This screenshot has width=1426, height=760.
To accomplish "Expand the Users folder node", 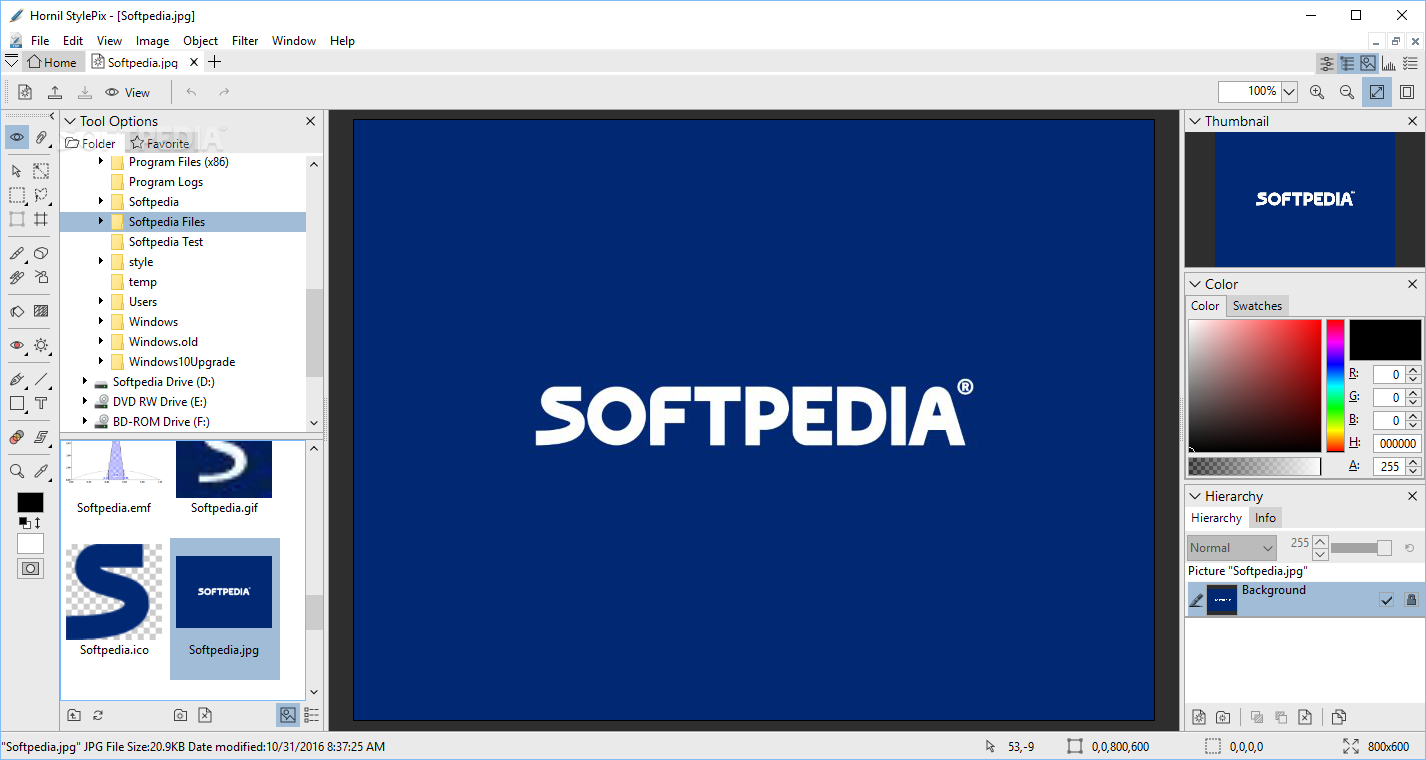I will [x=101, y=301].
